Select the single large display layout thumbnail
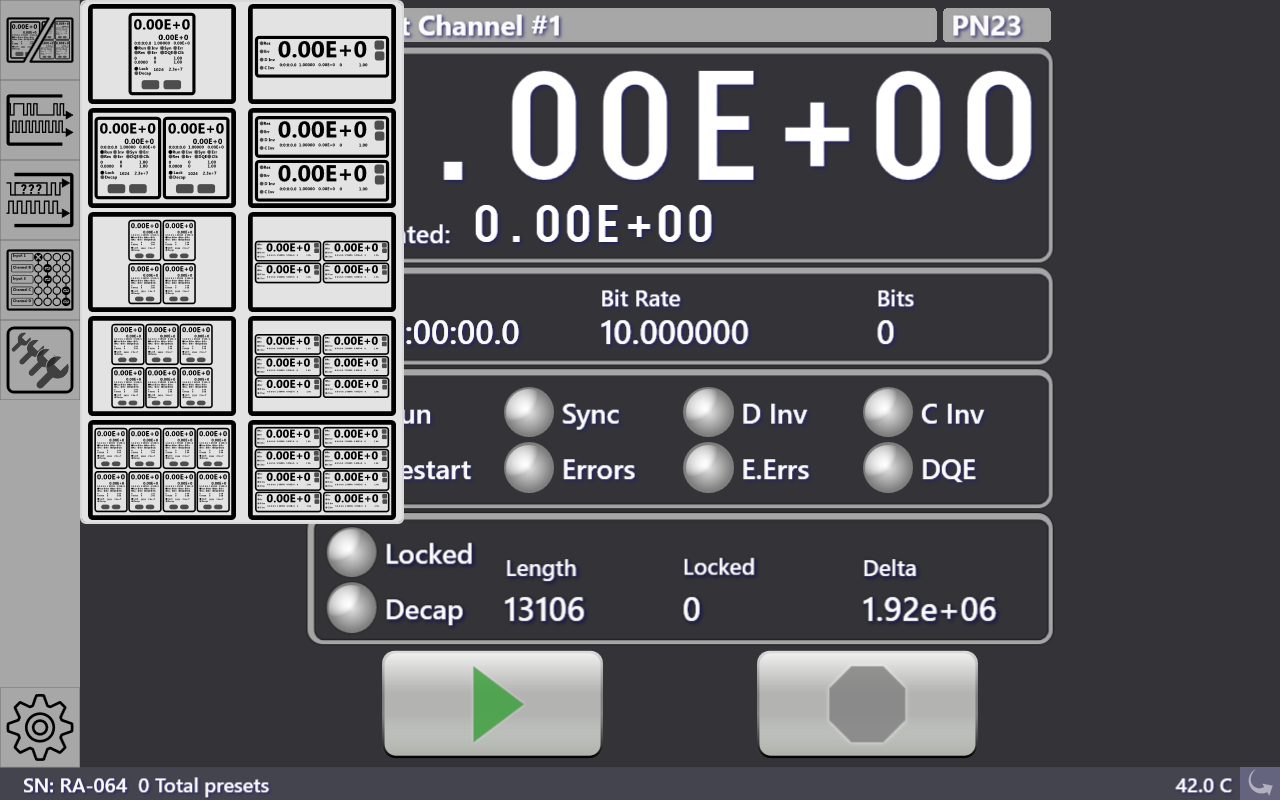This screenshot has width=1280, height=800. pyautogui.click(x=161, y=55)
